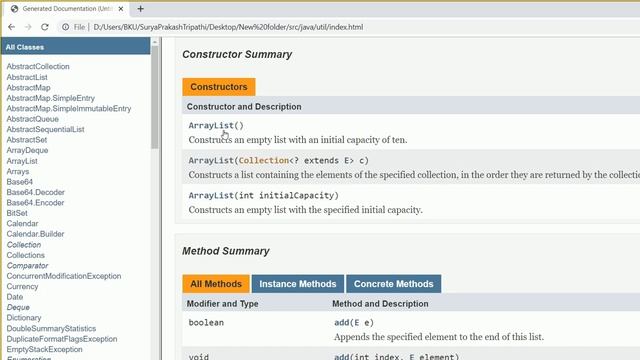
Task: Open Comparator interface page
Action: [x=27, y=266]
